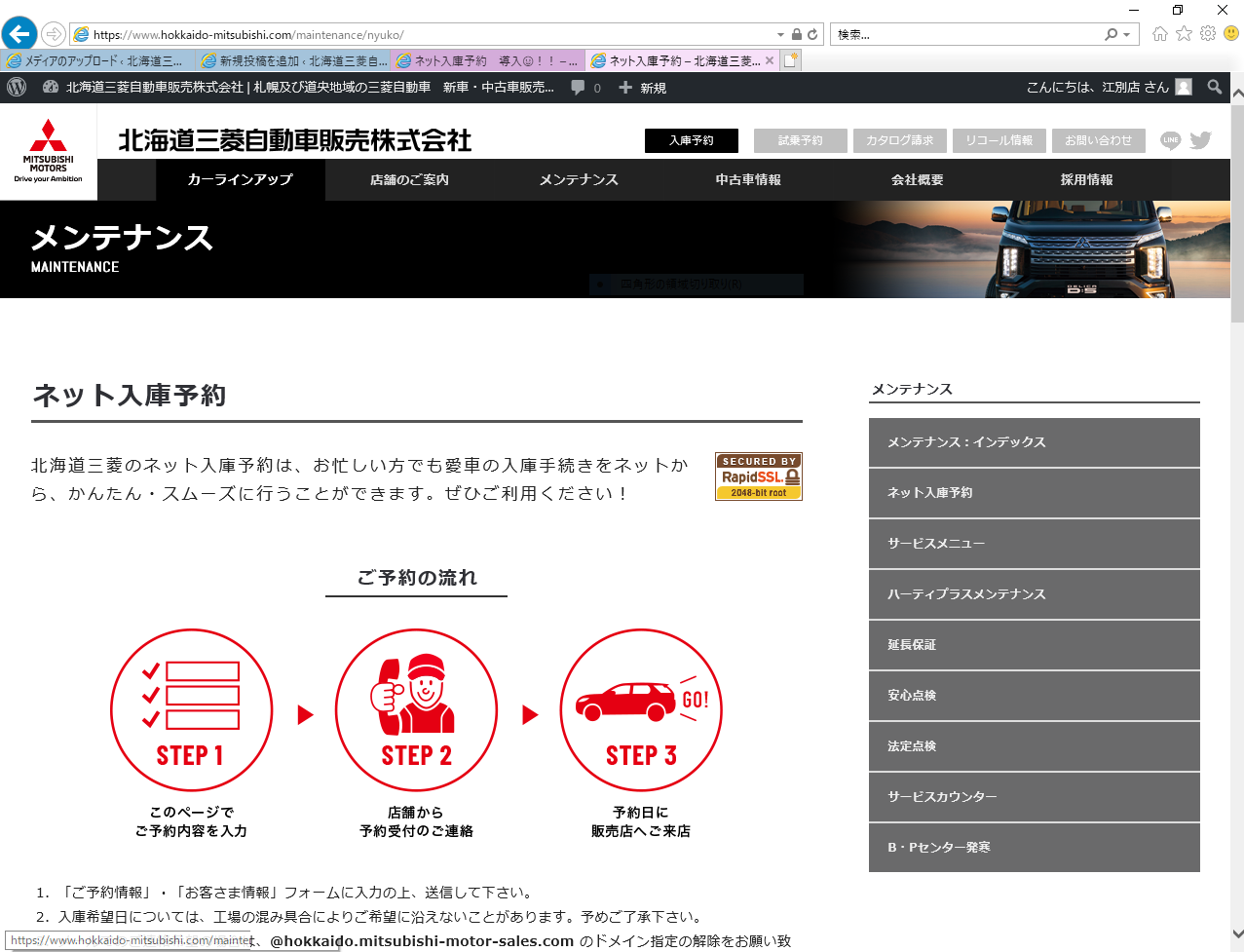Click the page scrollbar up arrow
1244x952 pixels.
pos(1237,95)
